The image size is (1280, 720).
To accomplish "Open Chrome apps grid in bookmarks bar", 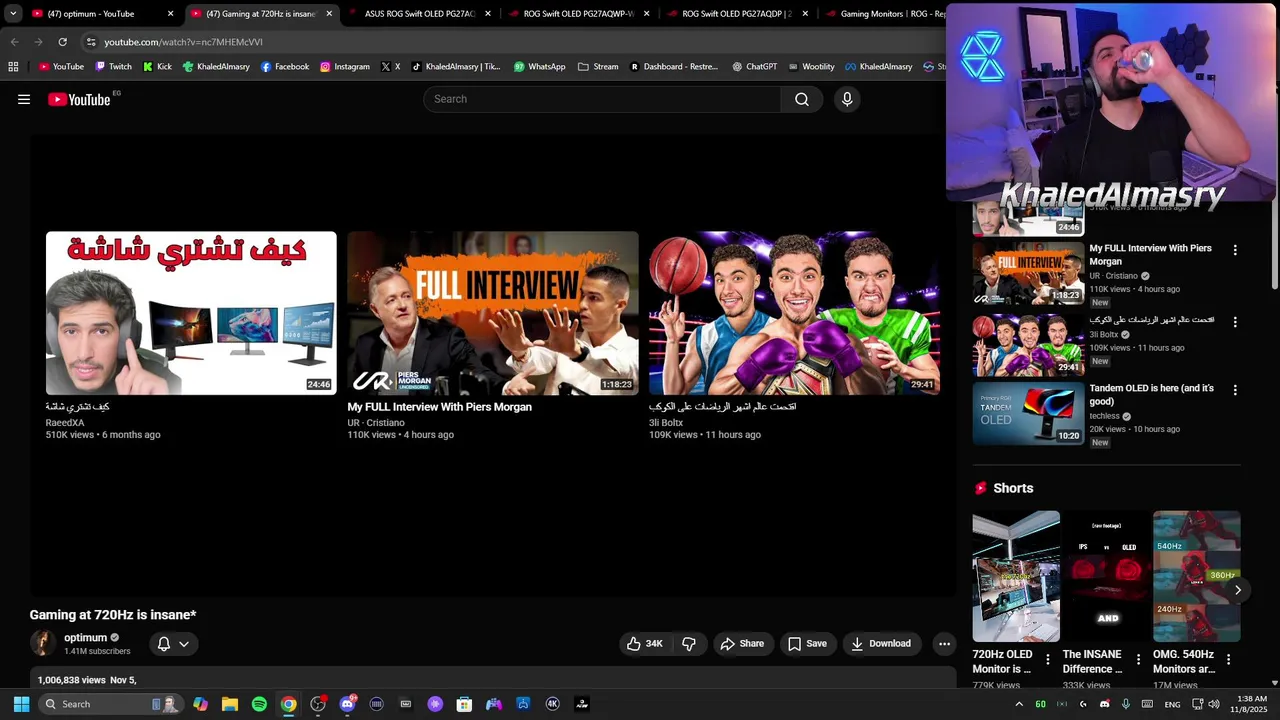I will pyautogui.click(x=13, y=67).
